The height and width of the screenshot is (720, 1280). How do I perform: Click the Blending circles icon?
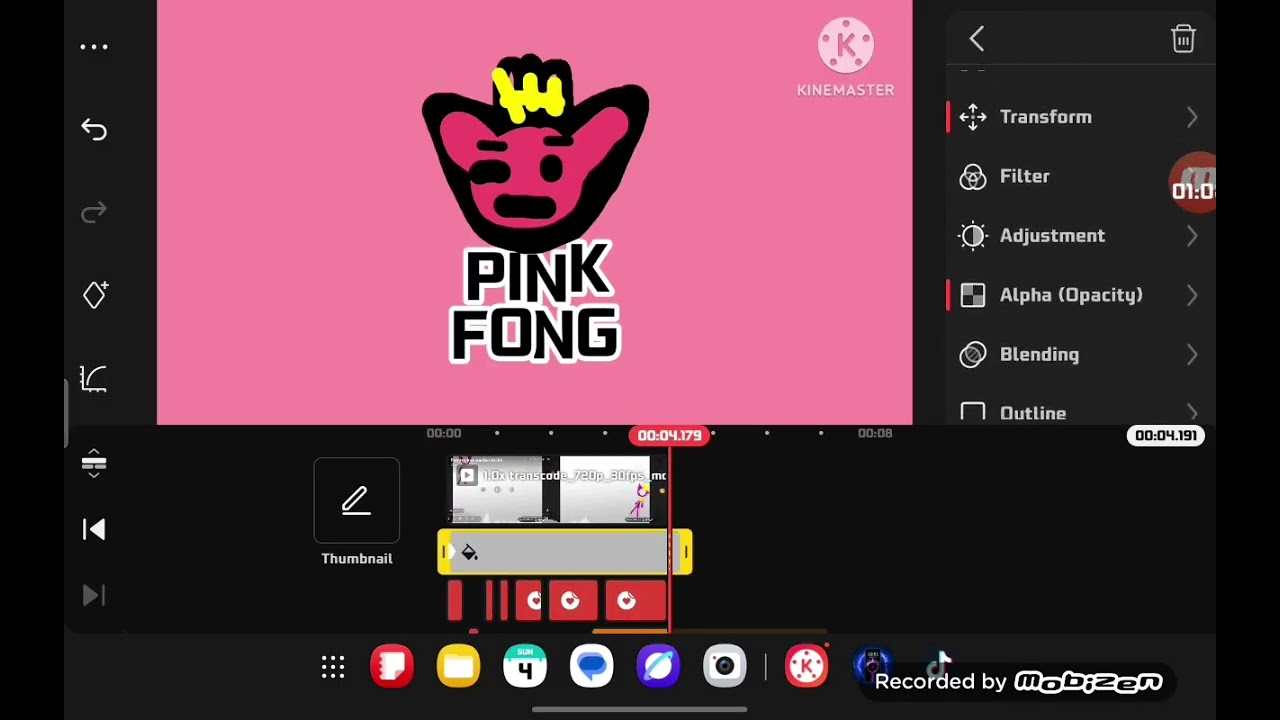pyautogui.click(x=973, y=355)
